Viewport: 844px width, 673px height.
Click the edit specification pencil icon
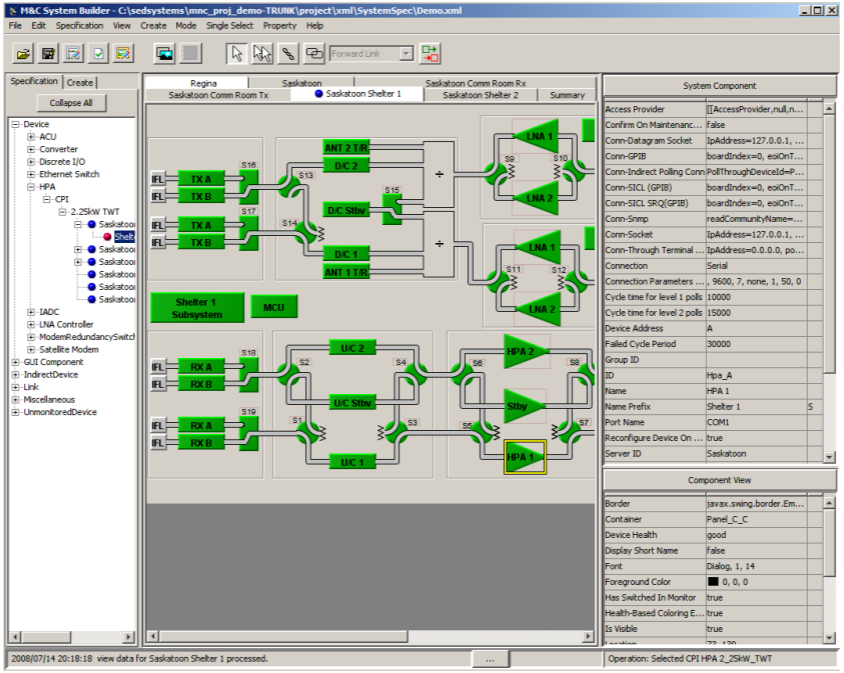pyautogui.click(x=73, y=53)
